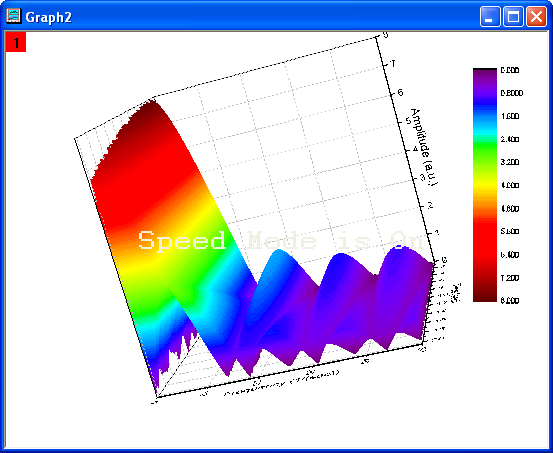Maximize the Graph2 window

(513, 17)
